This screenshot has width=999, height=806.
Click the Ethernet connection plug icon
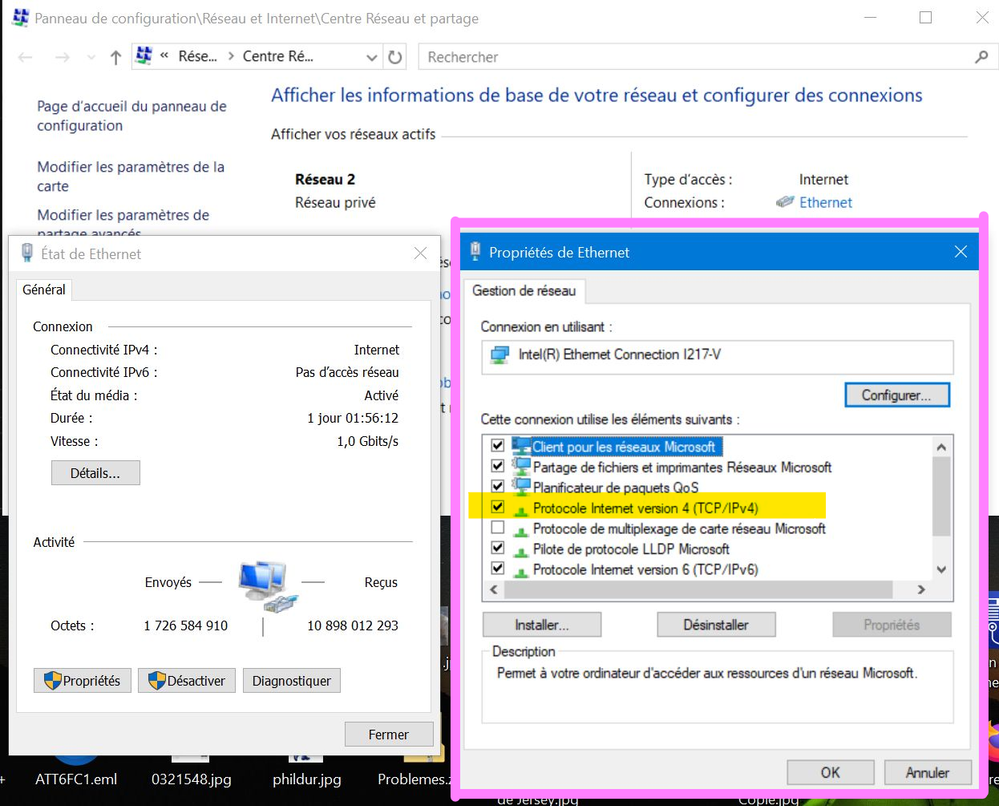tap(785, 202)
